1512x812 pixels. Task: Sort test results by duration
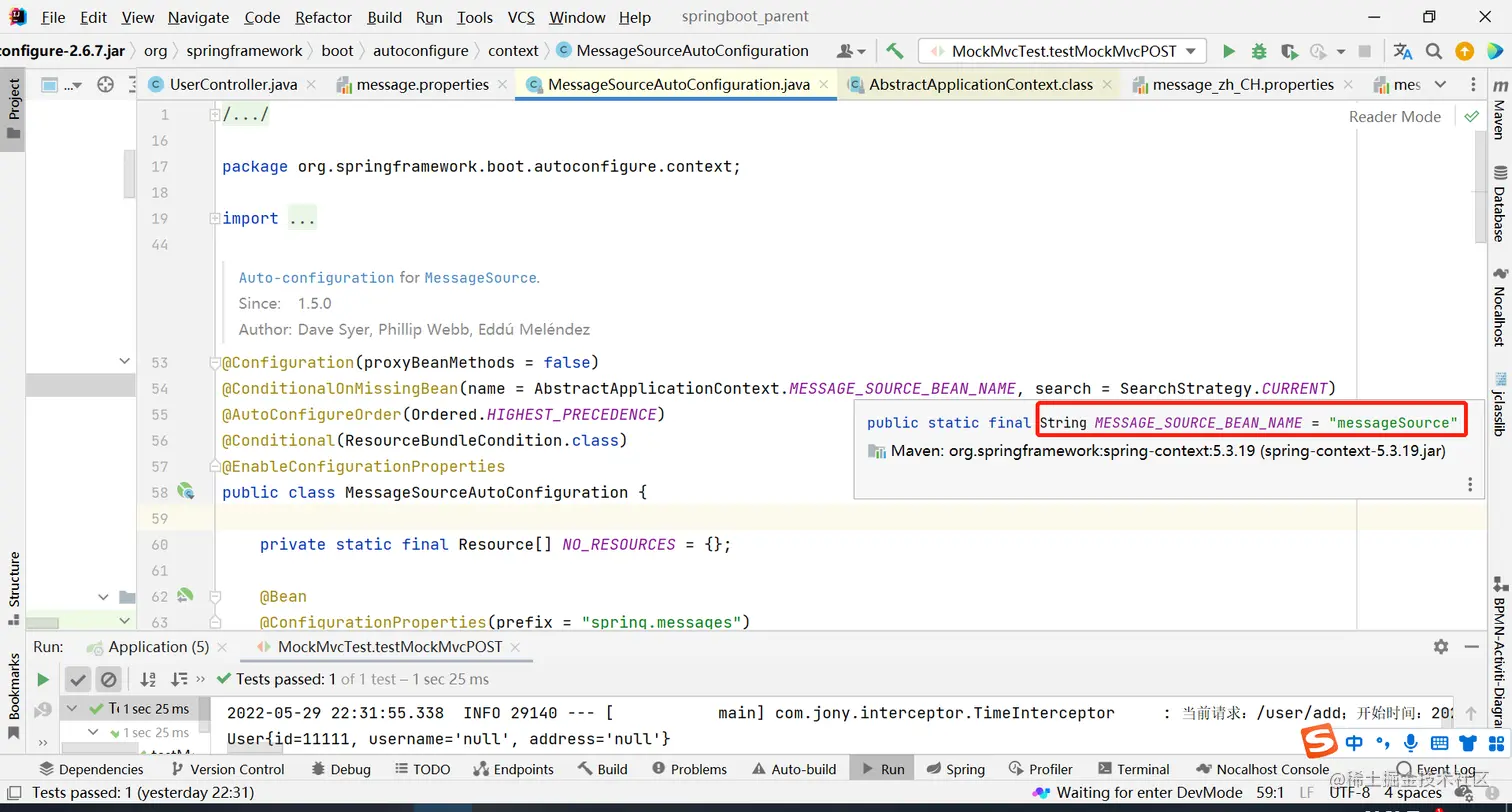(180, 680)
